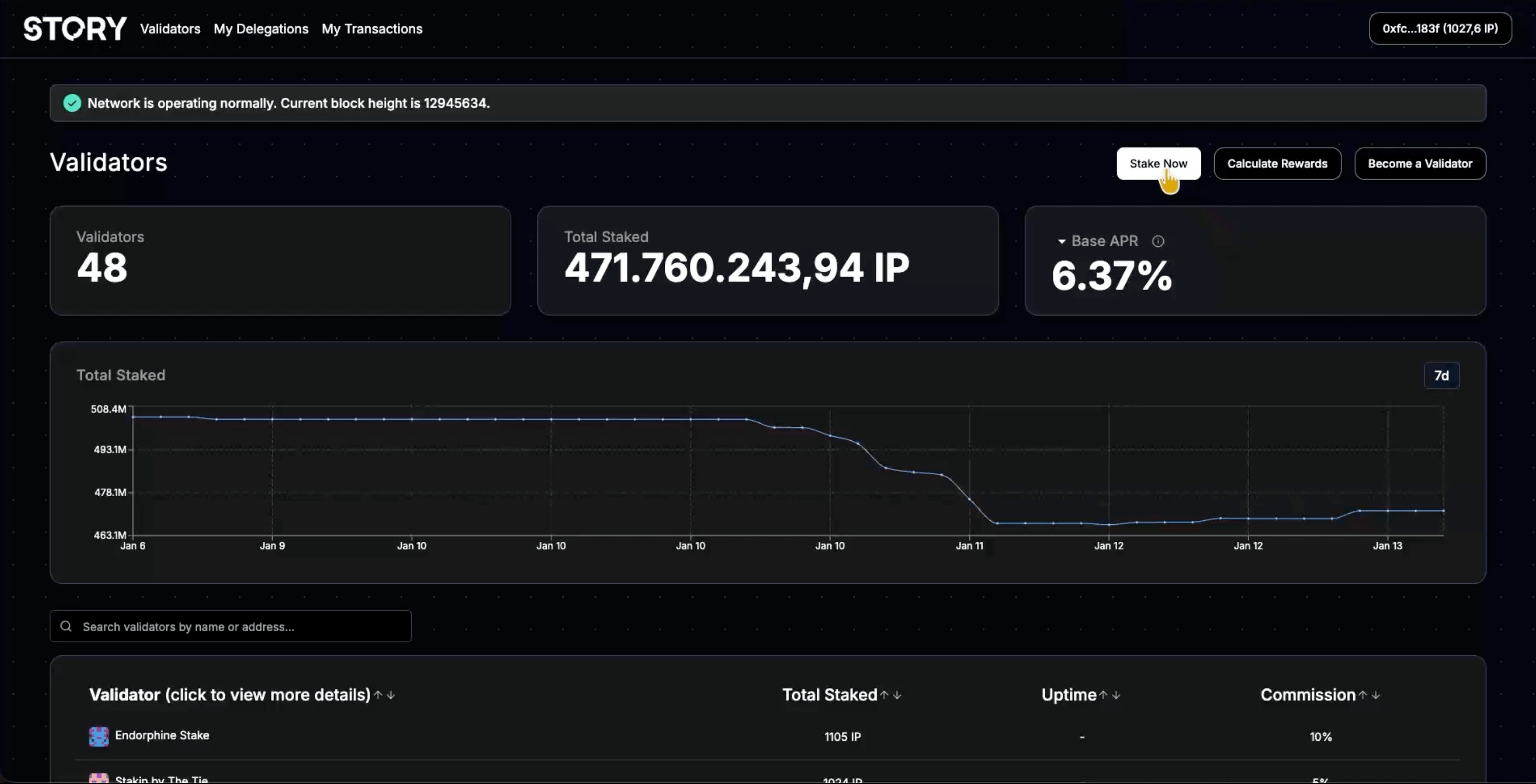The width and height of the screenshot is (1536, 784).
Task: Click the Base APR label
Action: 1104,241
